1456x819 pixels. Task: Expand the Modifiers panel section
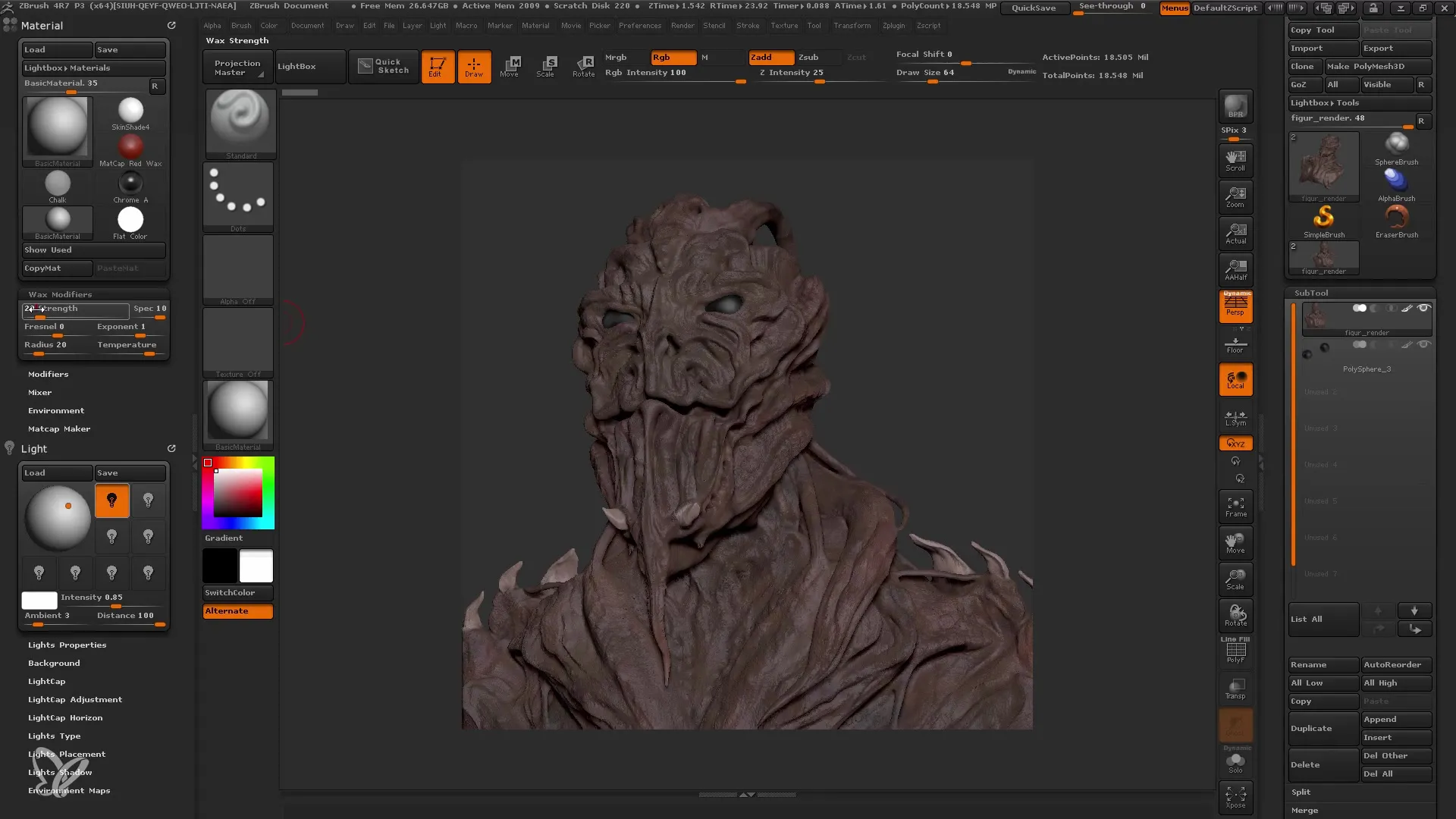tap(48, 373)
